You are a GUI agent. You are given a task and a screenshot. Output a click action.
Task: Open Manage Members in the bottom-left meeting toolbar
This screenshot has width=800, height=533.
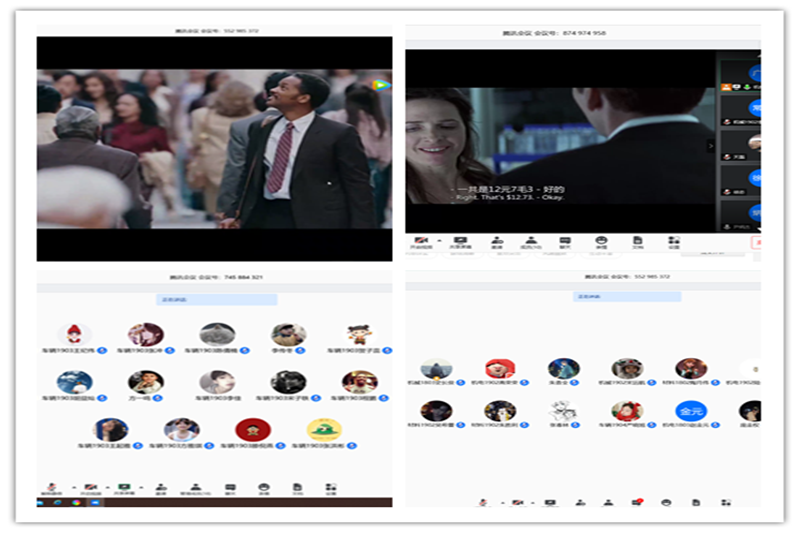(x=195, y=489)
